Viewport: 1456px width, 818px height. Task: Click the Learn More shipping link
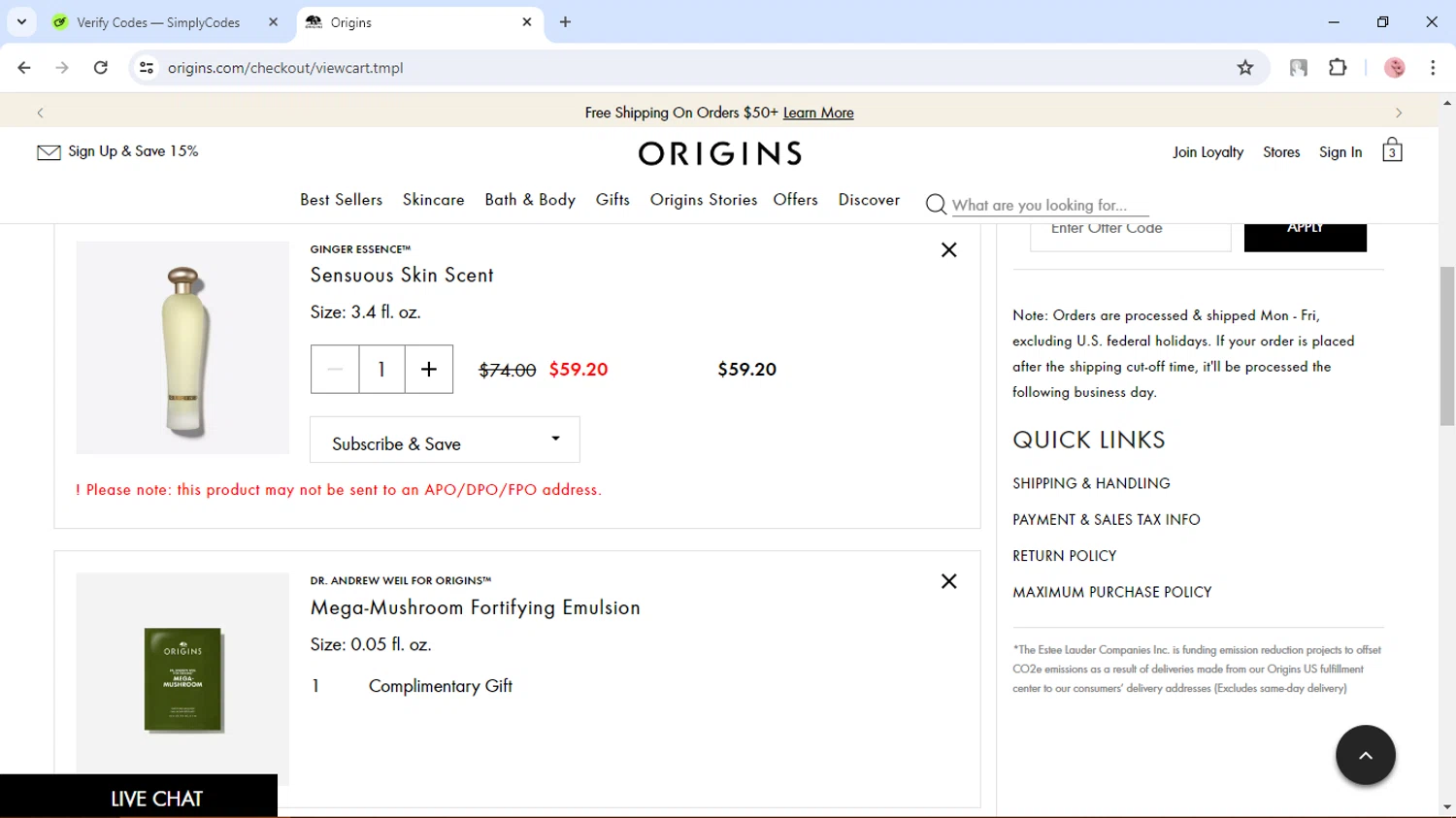click(818, 113)
